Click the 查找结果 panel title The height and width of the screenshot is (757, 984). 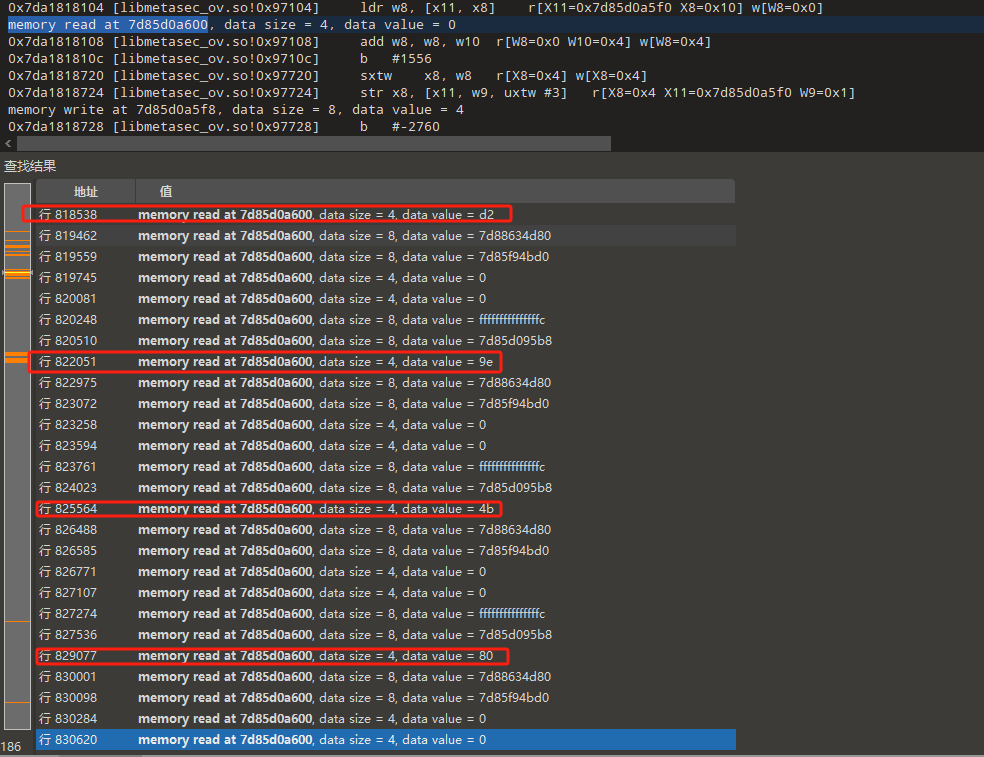(x=30, y=166)
